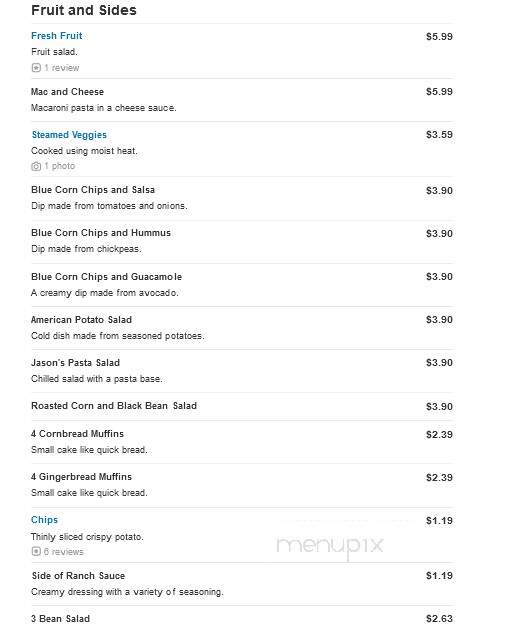Click the camera photo icon under Steamed Veggies
The width and height of the screenshot is (509, 628).
[36, 166]
